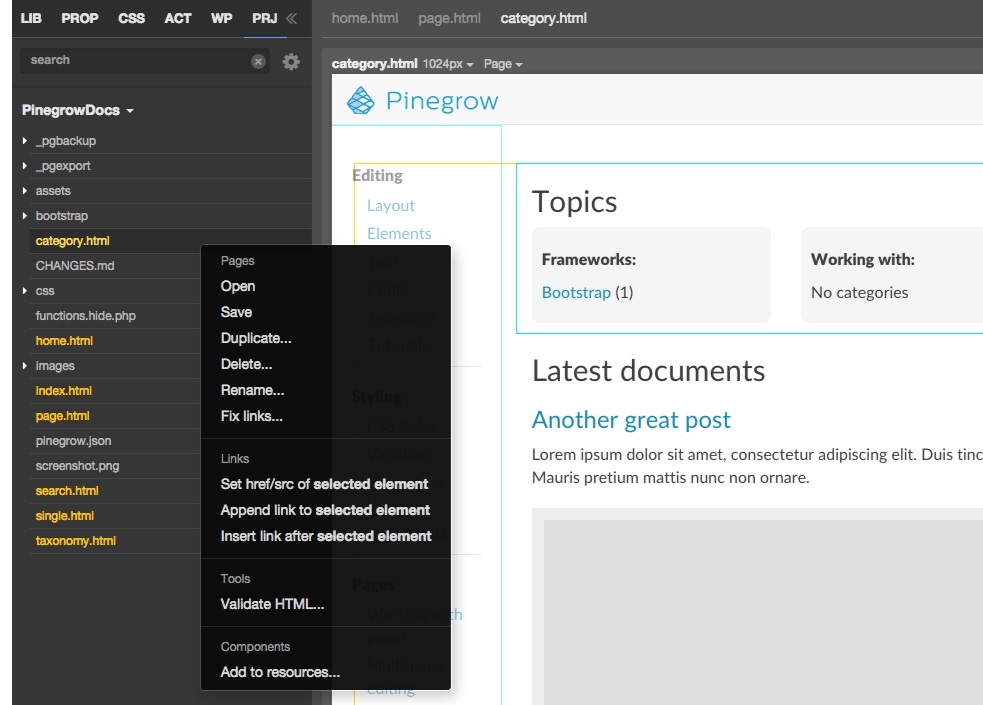Expand the assets folder
Screen dimensions: 983x705
click(24, 191)
